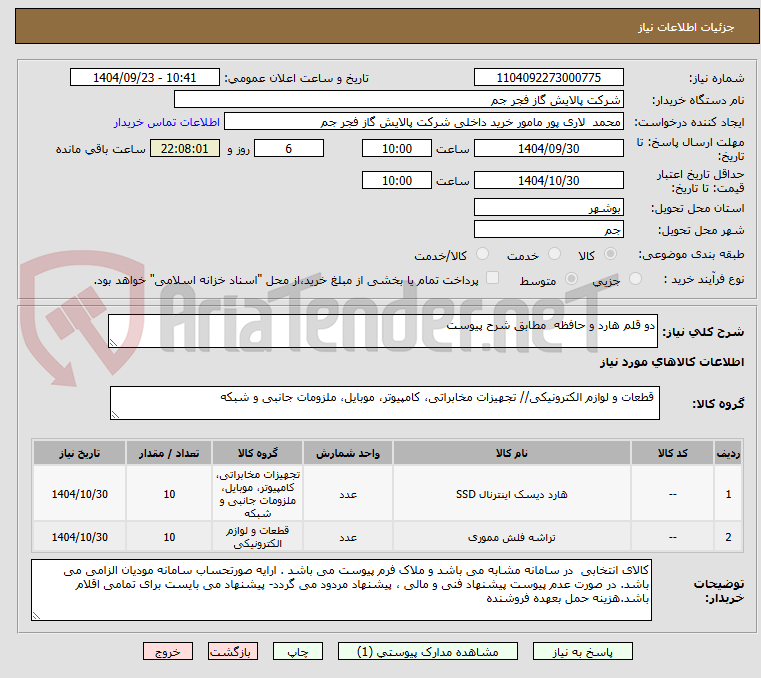Click the ایجاد کننده درخواست field
The width and height of the screenshot is (761, 678).
(x=424, y=122)
